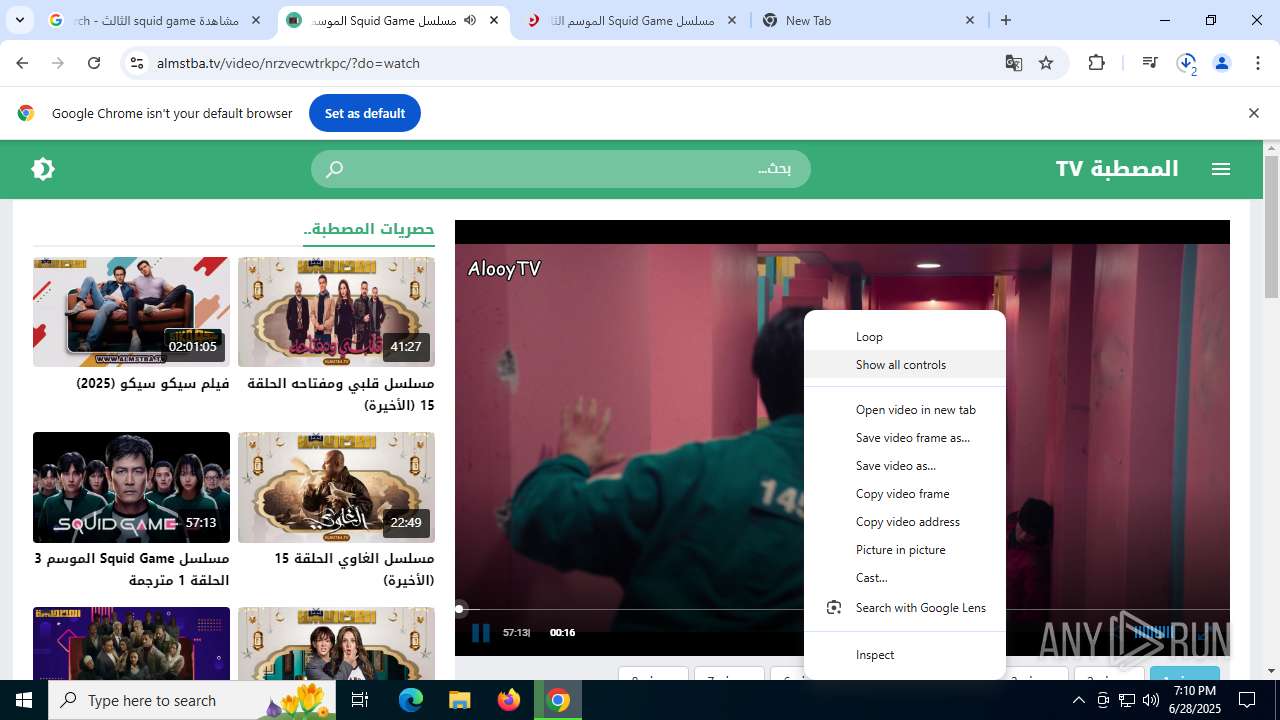
Task: Open the 02:01:05 movie thumbnail
Action: click(131, 312)
